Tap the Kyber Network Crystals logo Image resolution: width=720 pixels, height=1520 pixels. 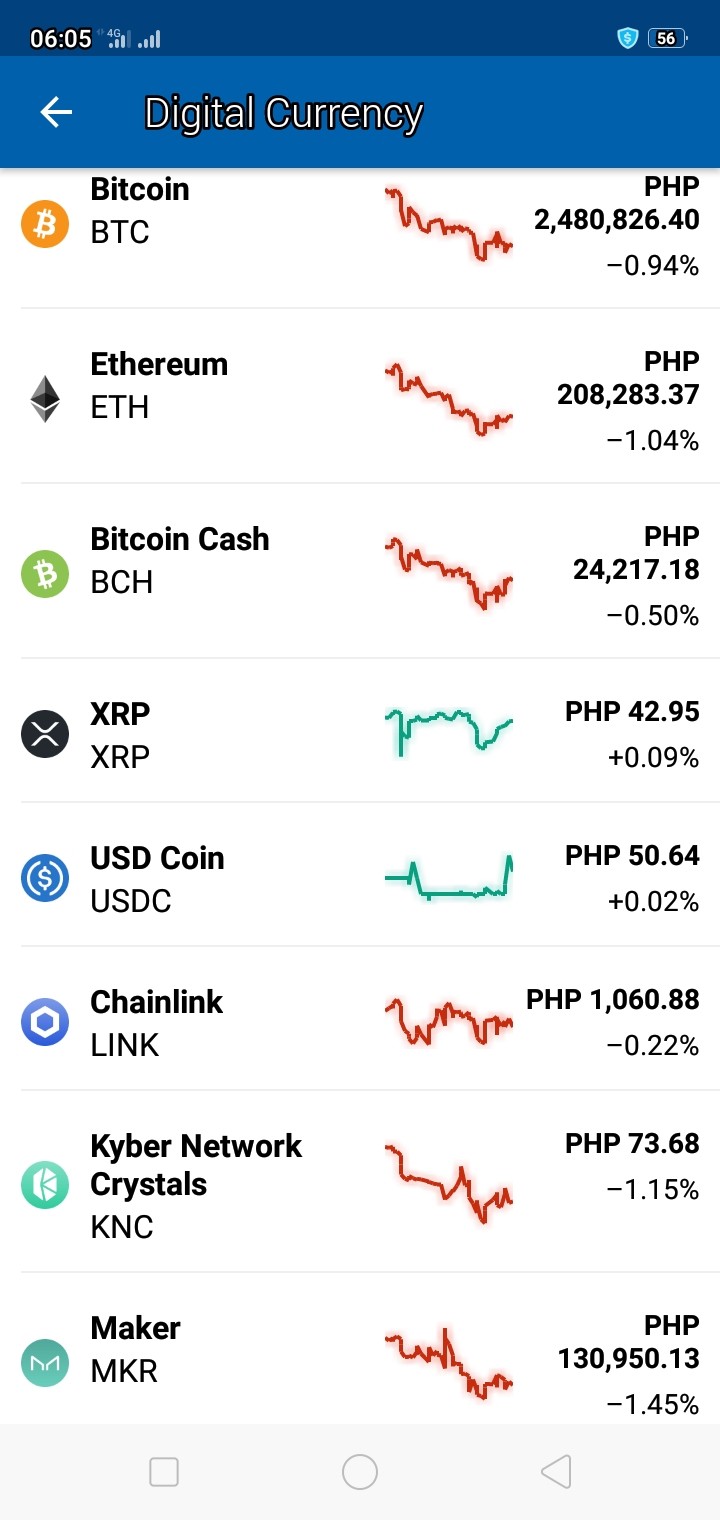45,1185
